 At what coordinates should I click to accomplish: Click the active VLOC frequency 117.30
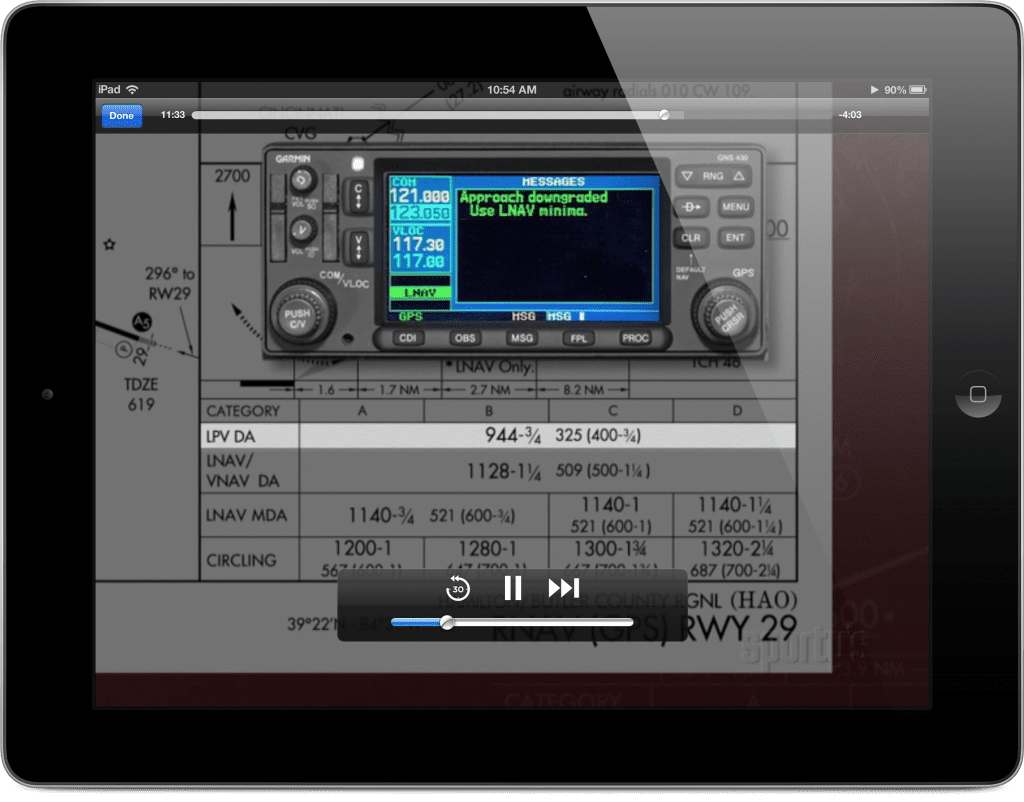[419, 244]
